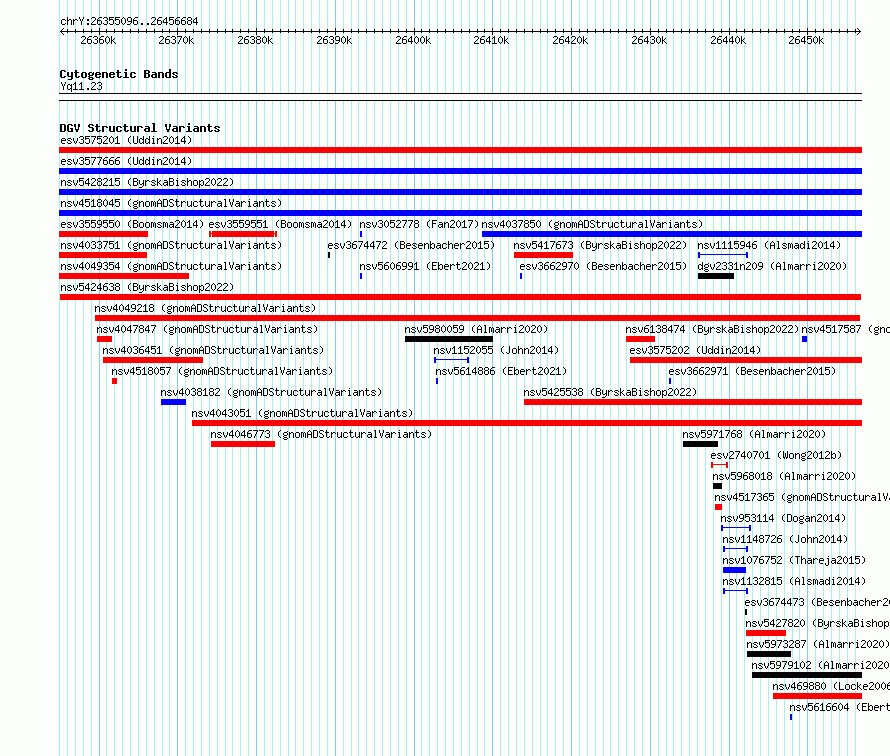Click the nsv4517587 label
The width and height of the screenshot is (890, 756).
coord(845,329)
